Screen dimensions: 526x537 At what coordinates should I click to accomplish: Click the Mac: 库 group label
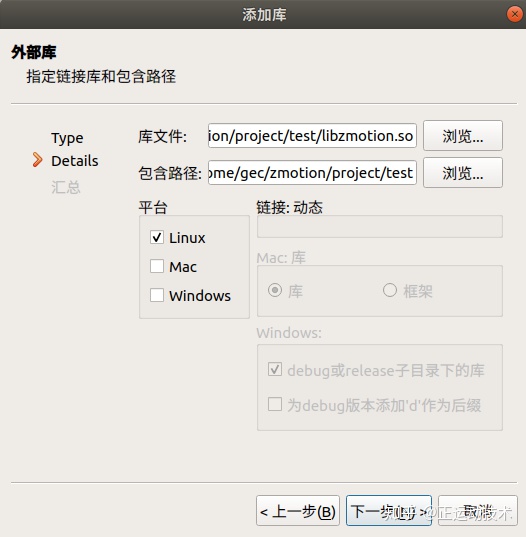click(x=281, y=258)
